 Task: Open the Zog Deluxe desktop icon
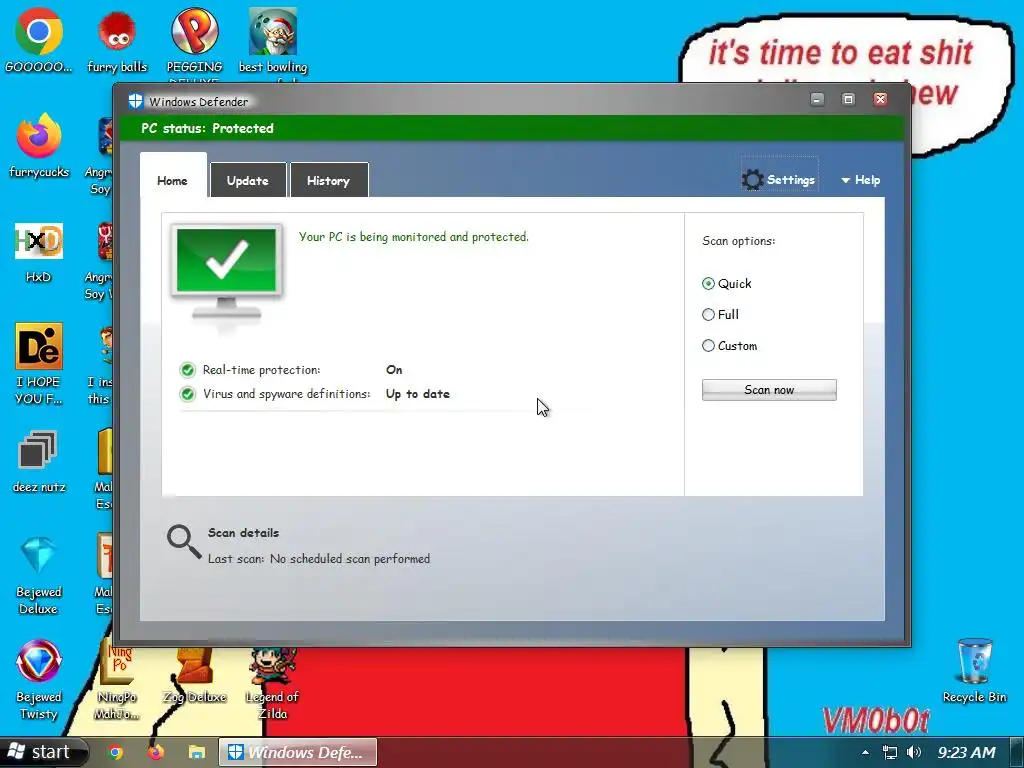[194, 676]
